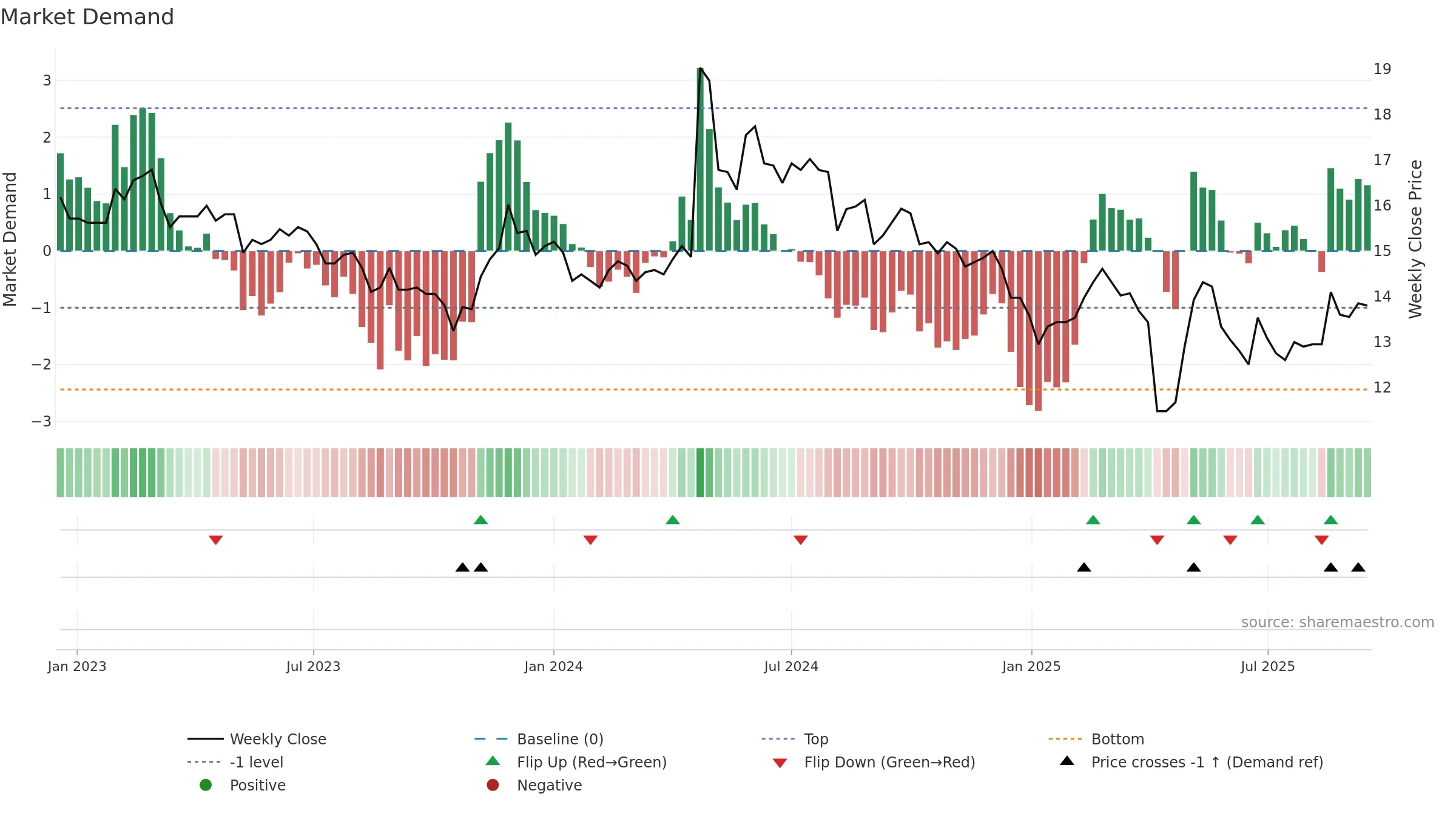Click the Jan 2025 axis label
This screenshot has height=819, width=1456.
coord(1031,666)
